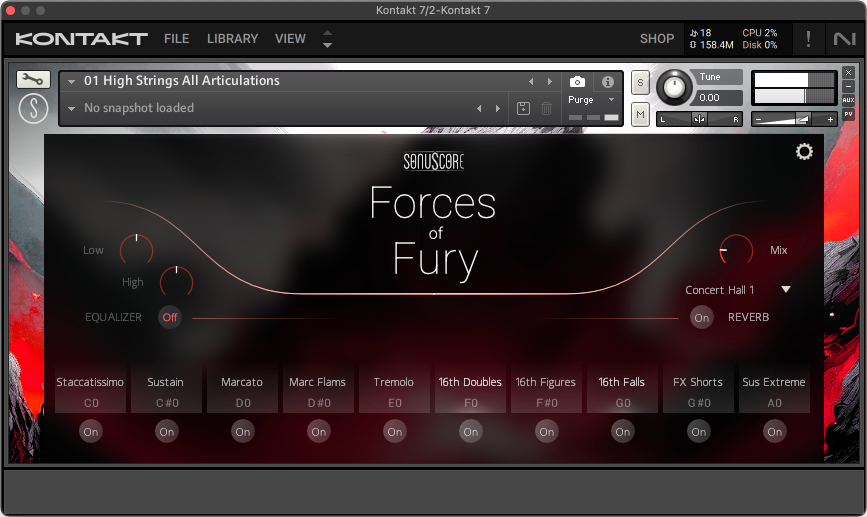The height and width of the screenshot is (517, 867).
Task: Minimize instrument header view
Action: (x=848, y=86)
